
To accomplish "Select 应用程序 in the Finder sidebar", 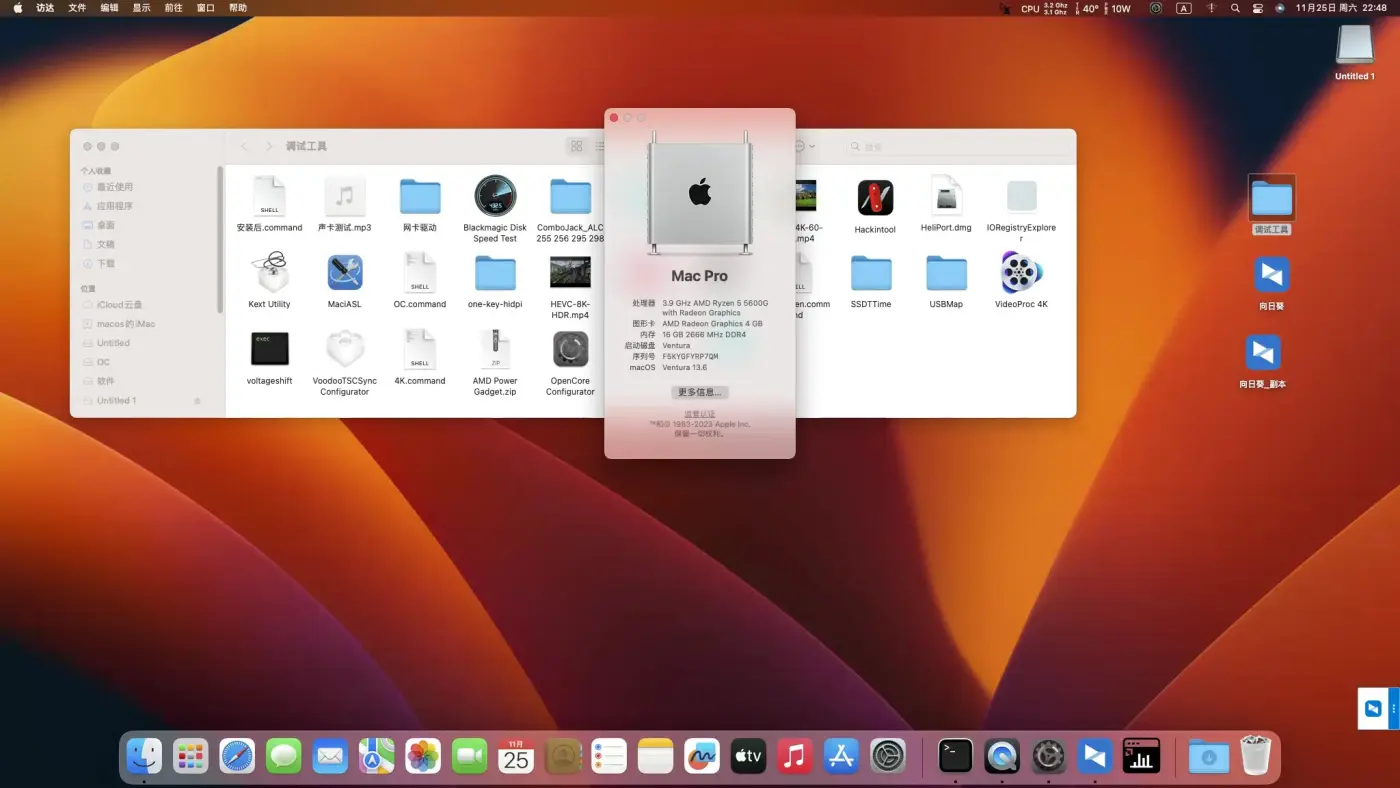I will pyautogui.click(x=114, y=206).
